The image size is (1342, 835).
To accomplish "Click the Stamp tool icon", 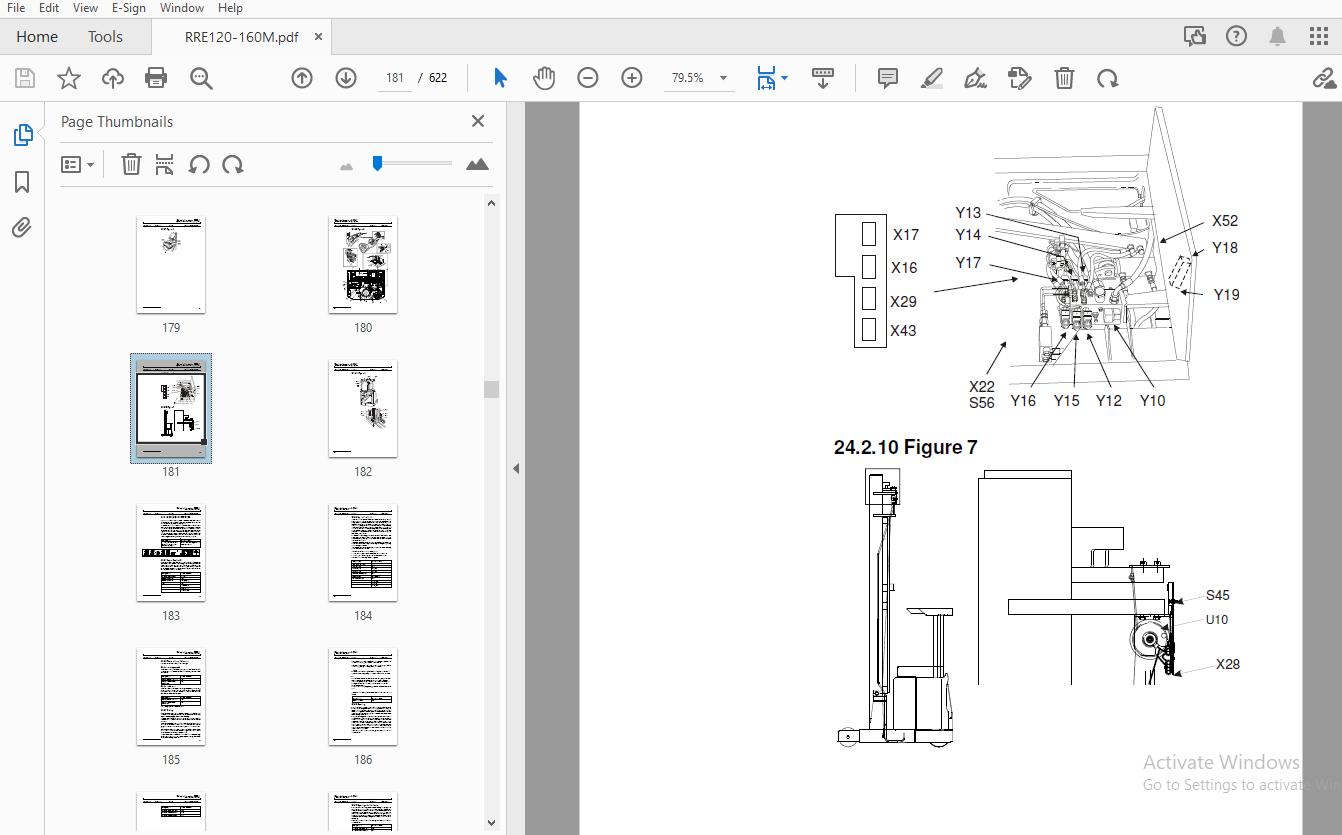I will point(1019,78).
